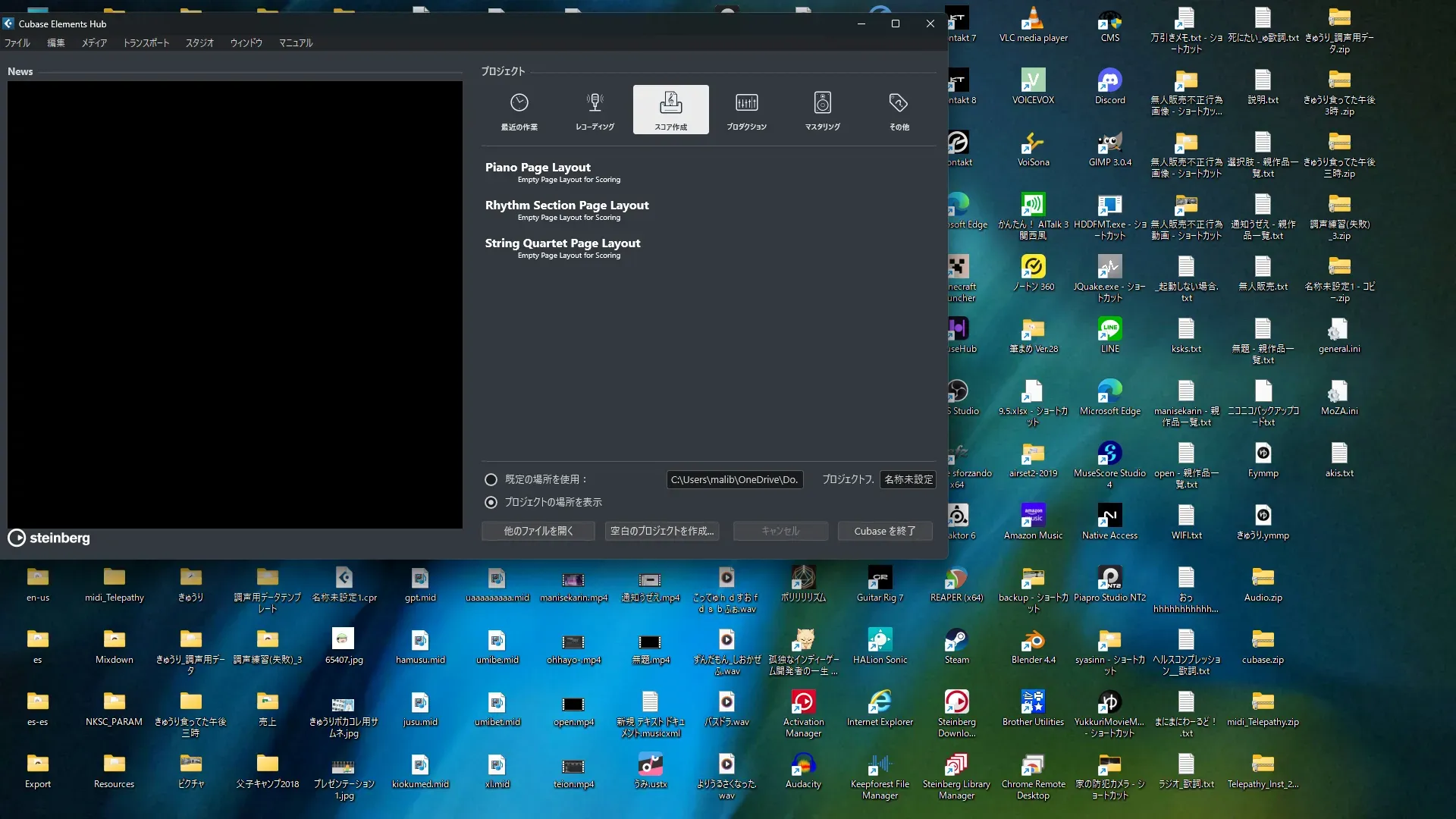Select the レコーディング recording category icon
This screenshot has height=819, width=1456.
pos(595,110)
